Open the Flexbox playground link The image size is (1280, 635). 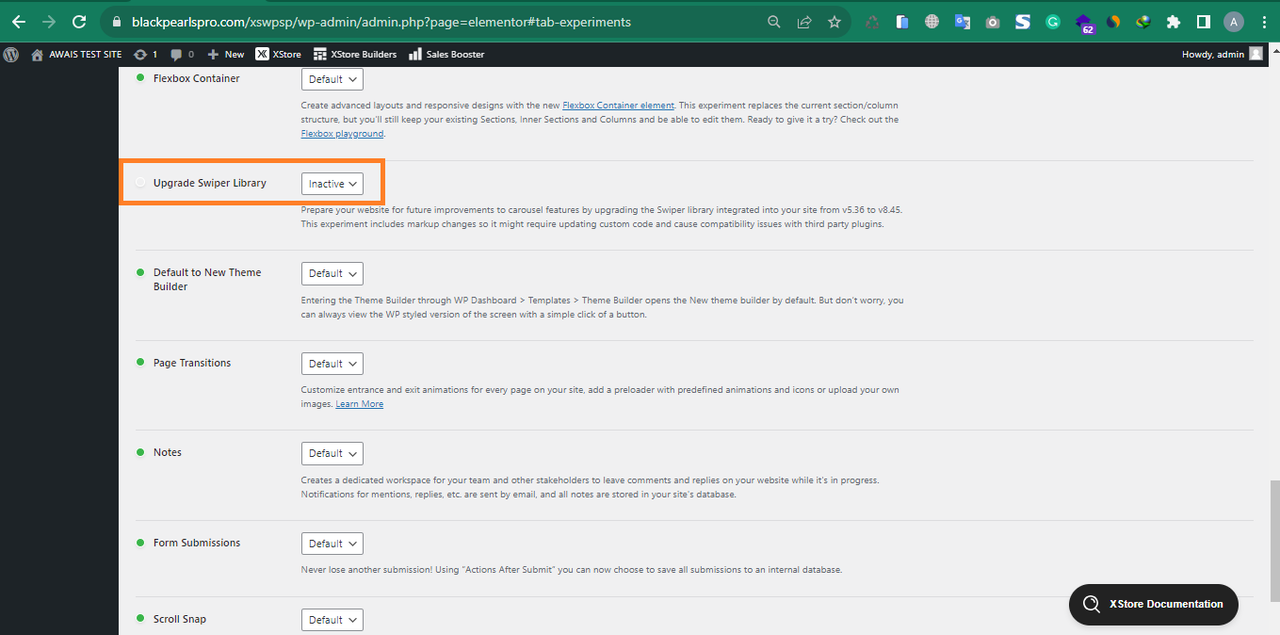click(x=342, y=134)
